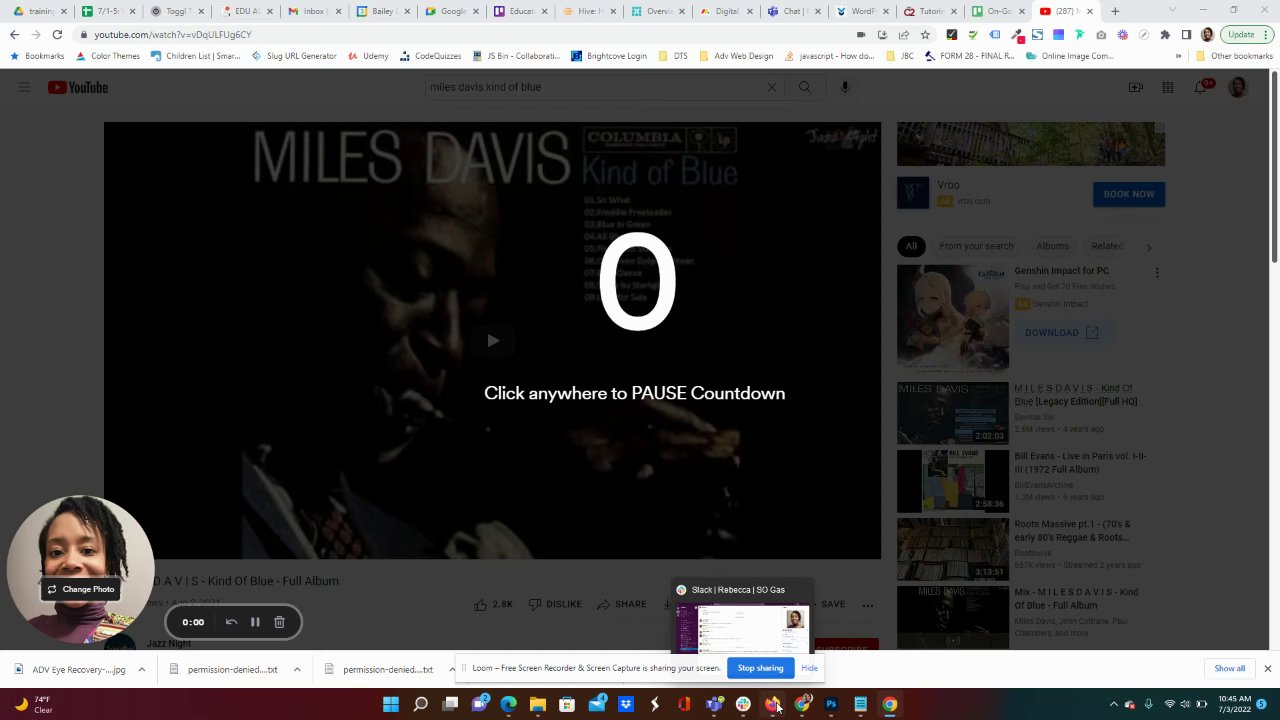1280x720 pixels.
Task: Open the YouTube hamburger guide menu
Action: 24,87
